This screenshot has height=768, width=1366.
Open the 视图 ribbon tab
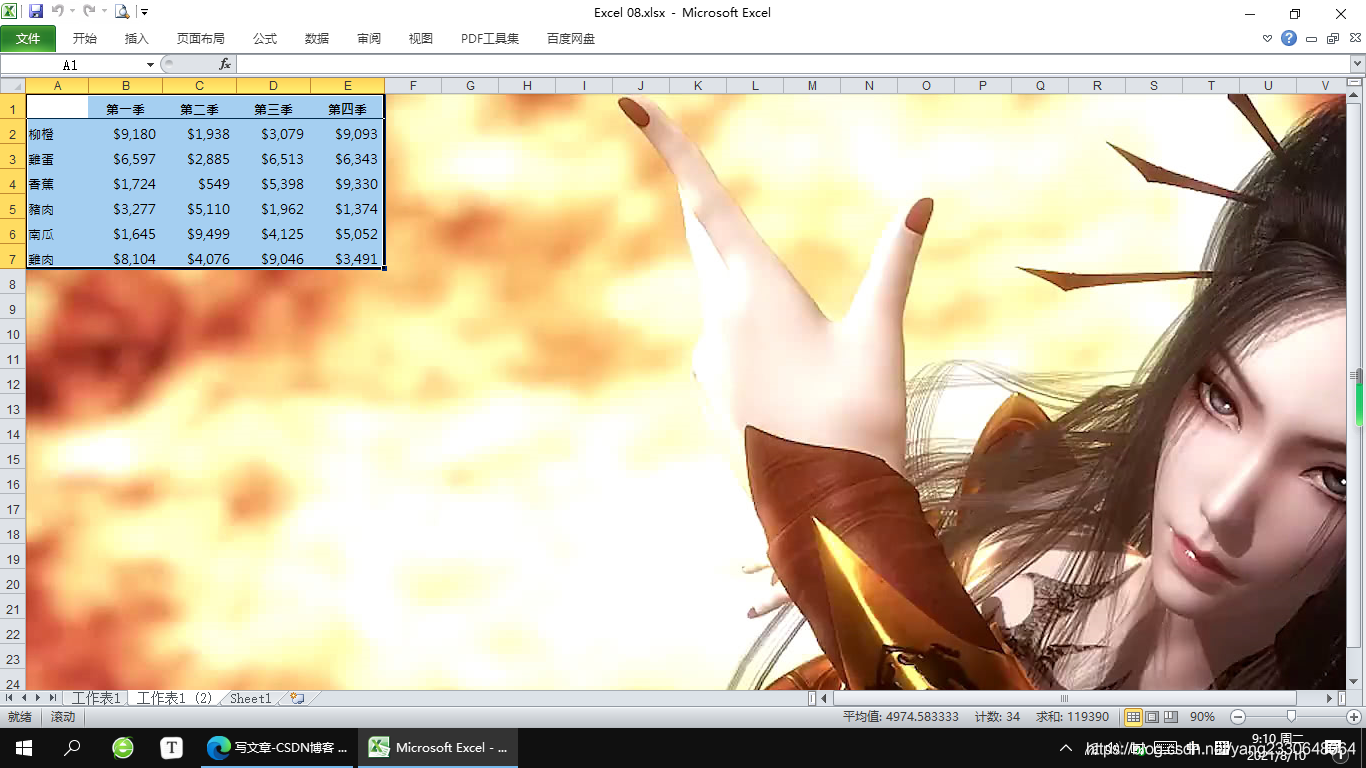[421, 39]
